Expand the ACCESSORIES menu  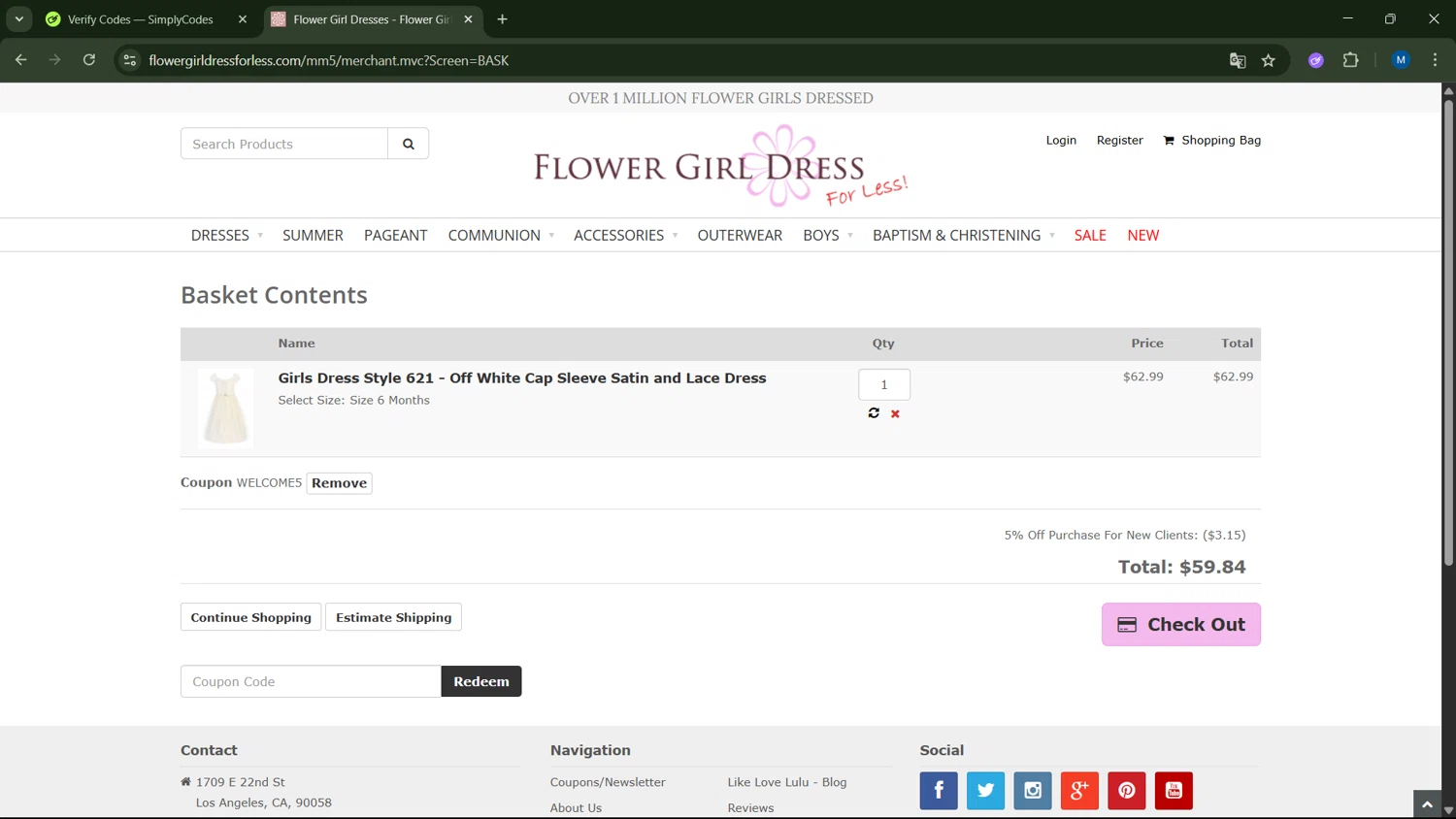click(x=625, y=235)
